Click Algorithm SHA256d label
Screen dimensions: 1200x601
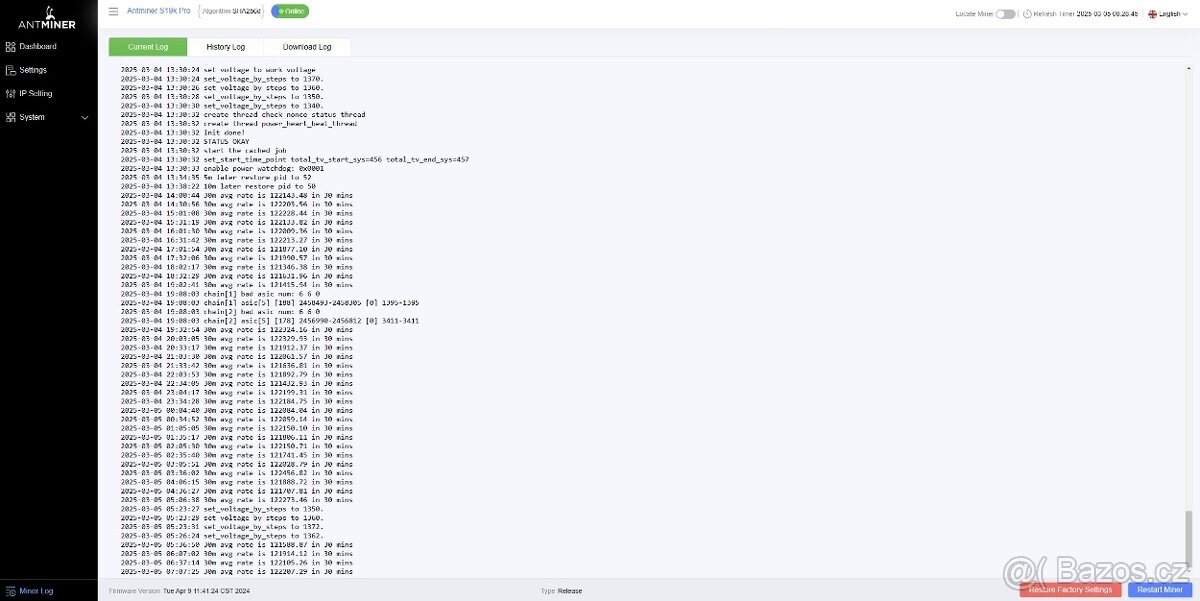(x=231, y=11)
